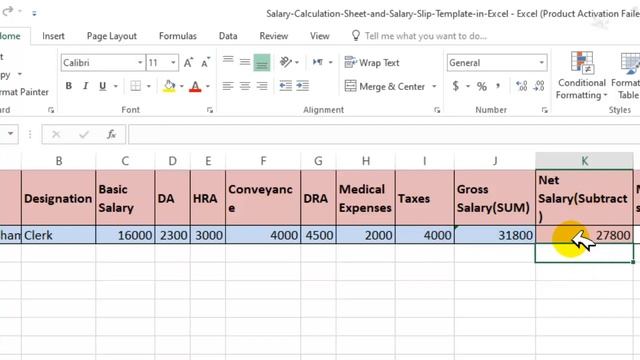
Task: Toggle Underline formatting
Action: pos(102,86)
